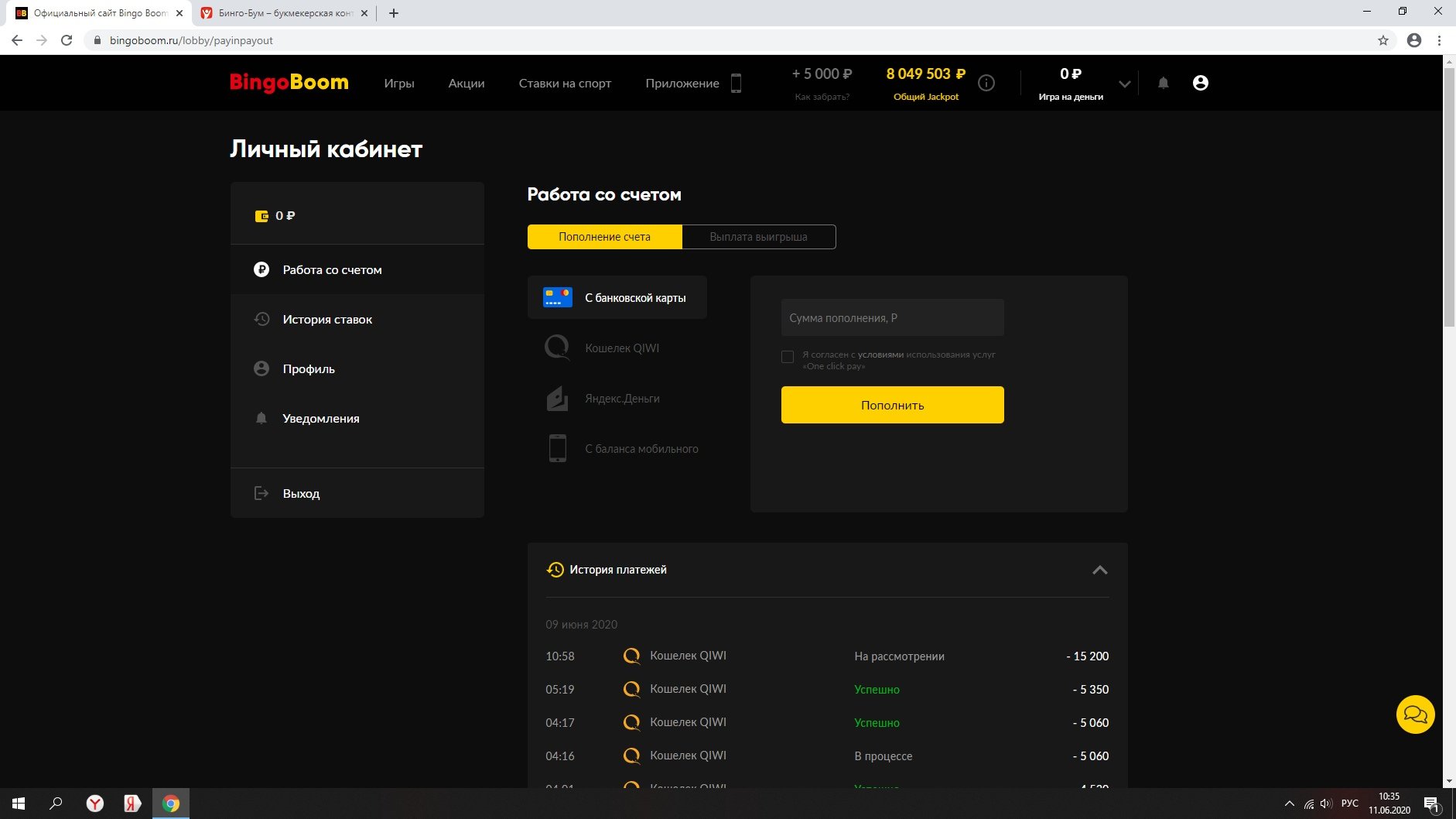Screen dimensions: 1456x819
Task: Click Выход to log out
Action: pos(301,494)
